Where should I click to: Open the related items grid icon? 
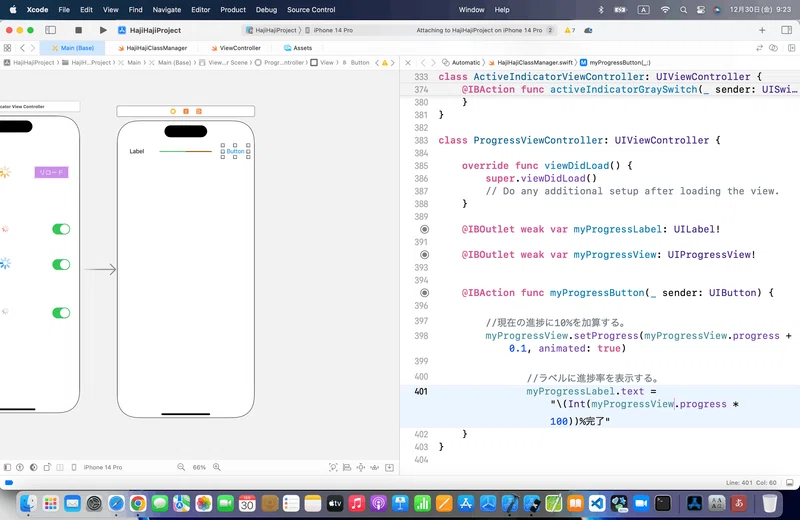(8, 48)
